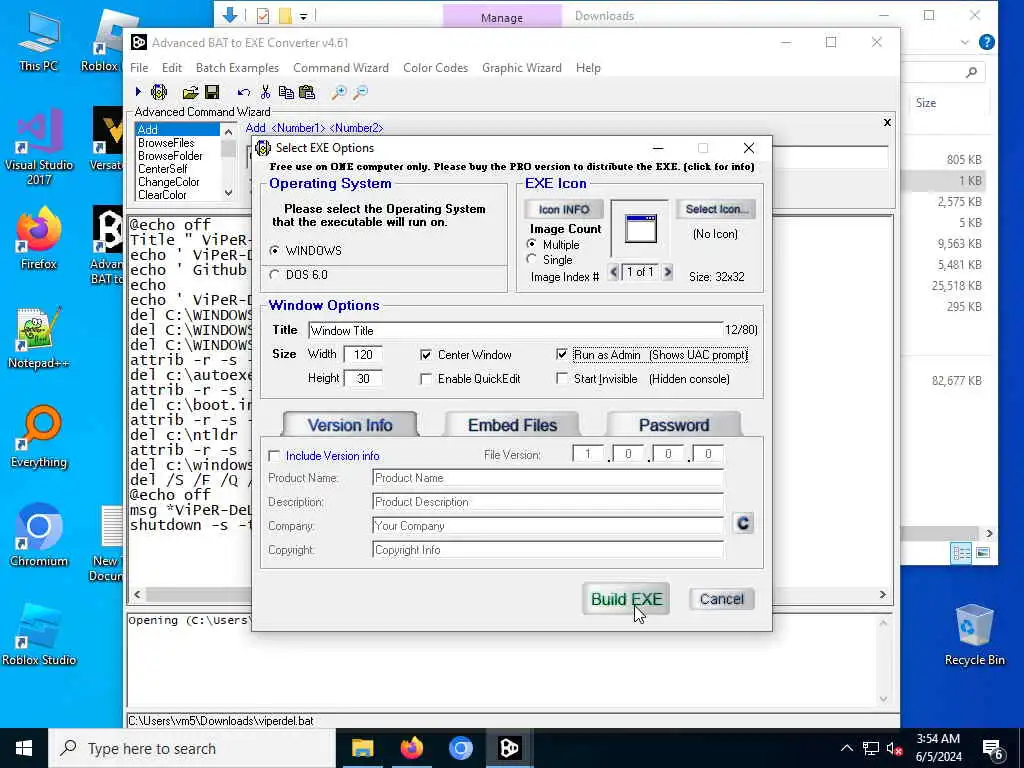Click the BAT to EXE Converter taskbar icon

509,748
